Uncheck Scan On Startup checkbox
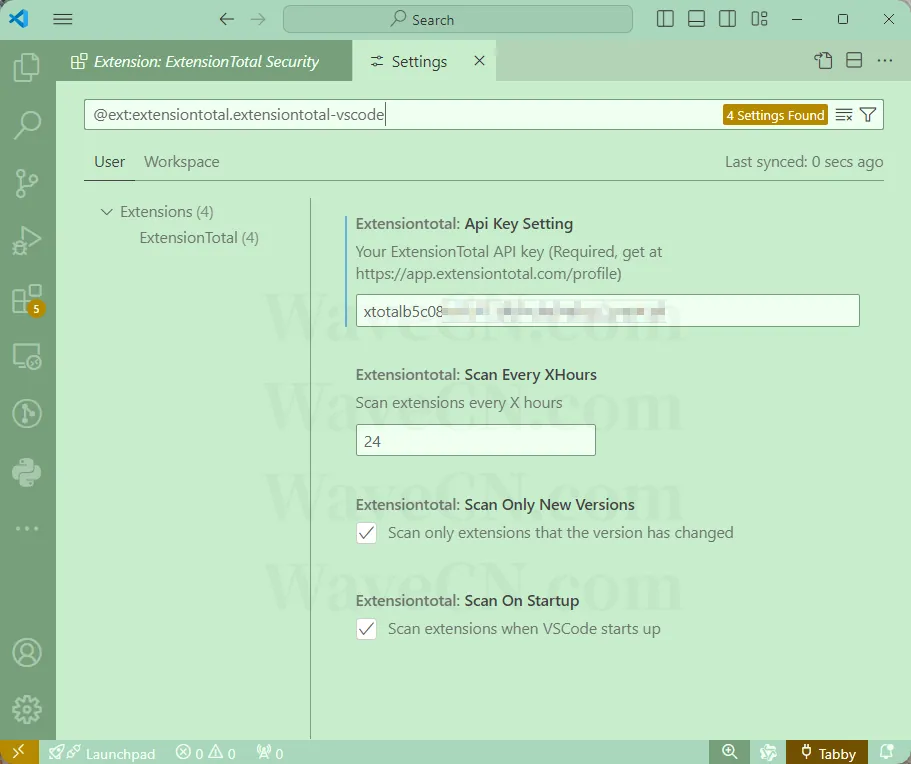 pos(367,629)
